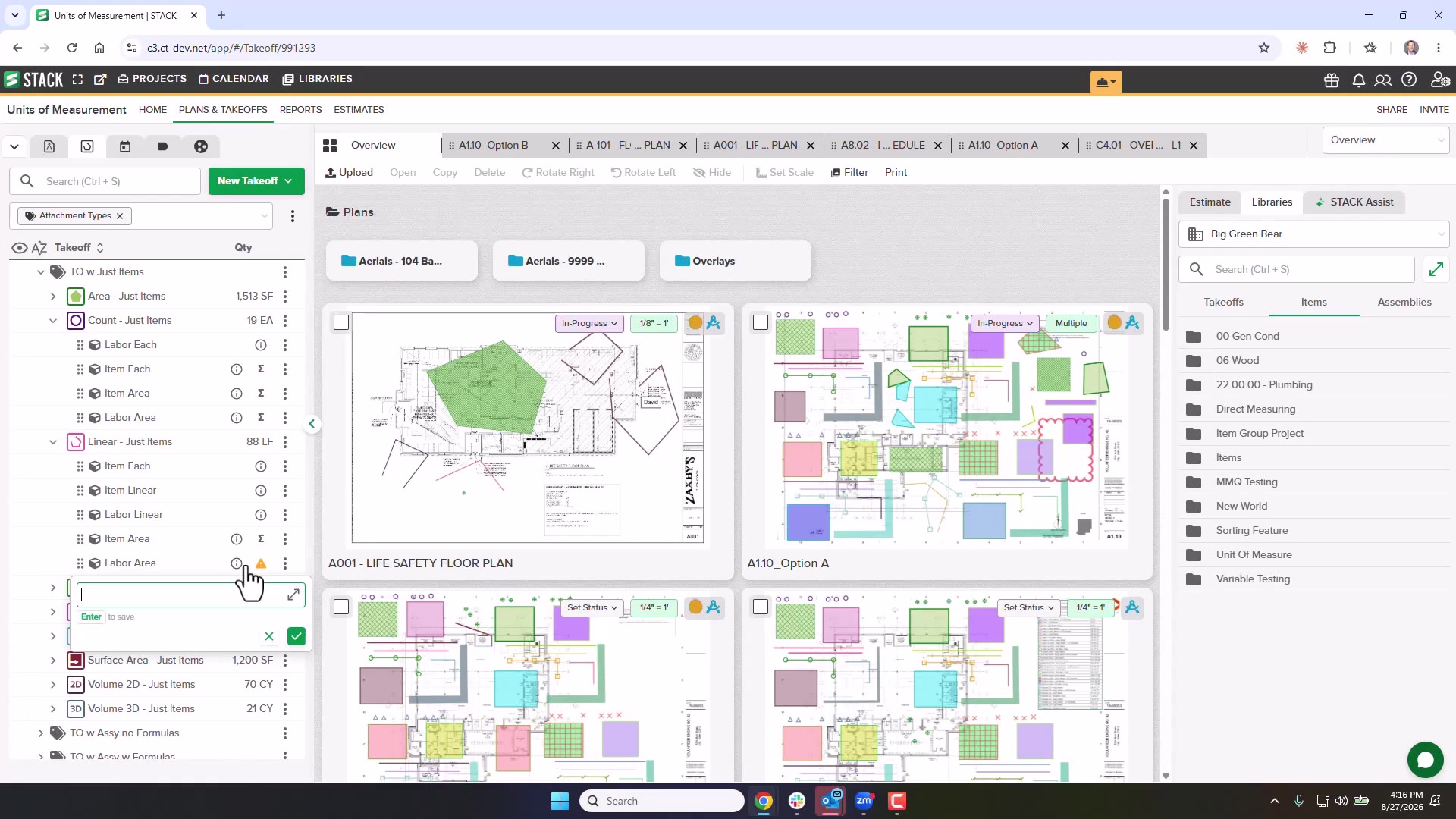Upload a plan with the Upload button

(349, 173)
